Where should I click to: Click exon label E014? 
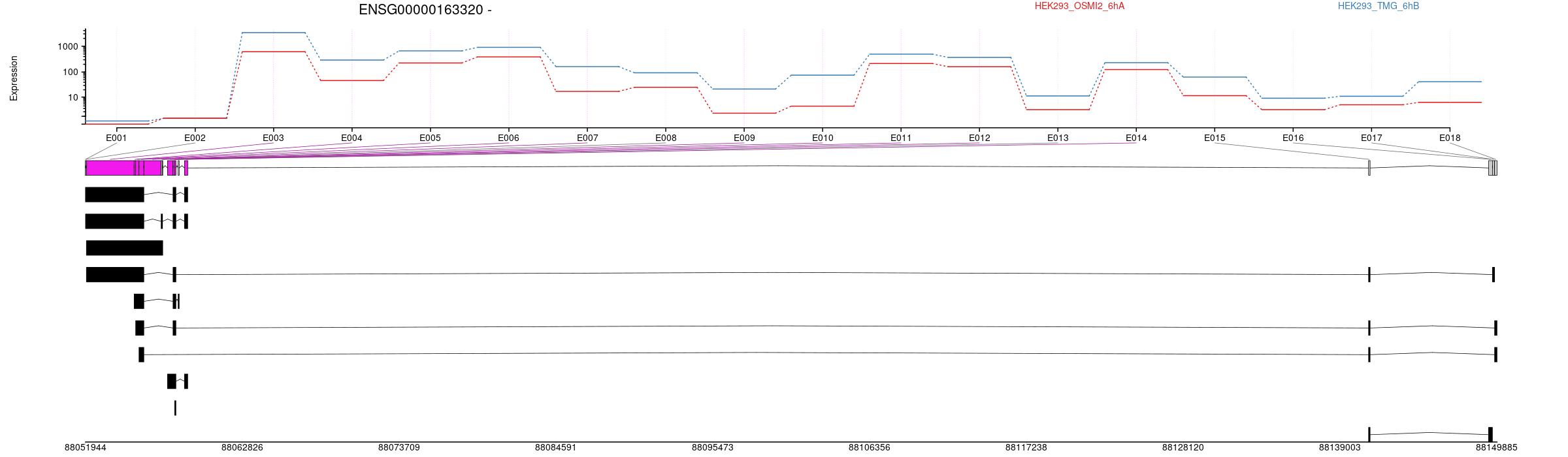tap(1136, 138)
